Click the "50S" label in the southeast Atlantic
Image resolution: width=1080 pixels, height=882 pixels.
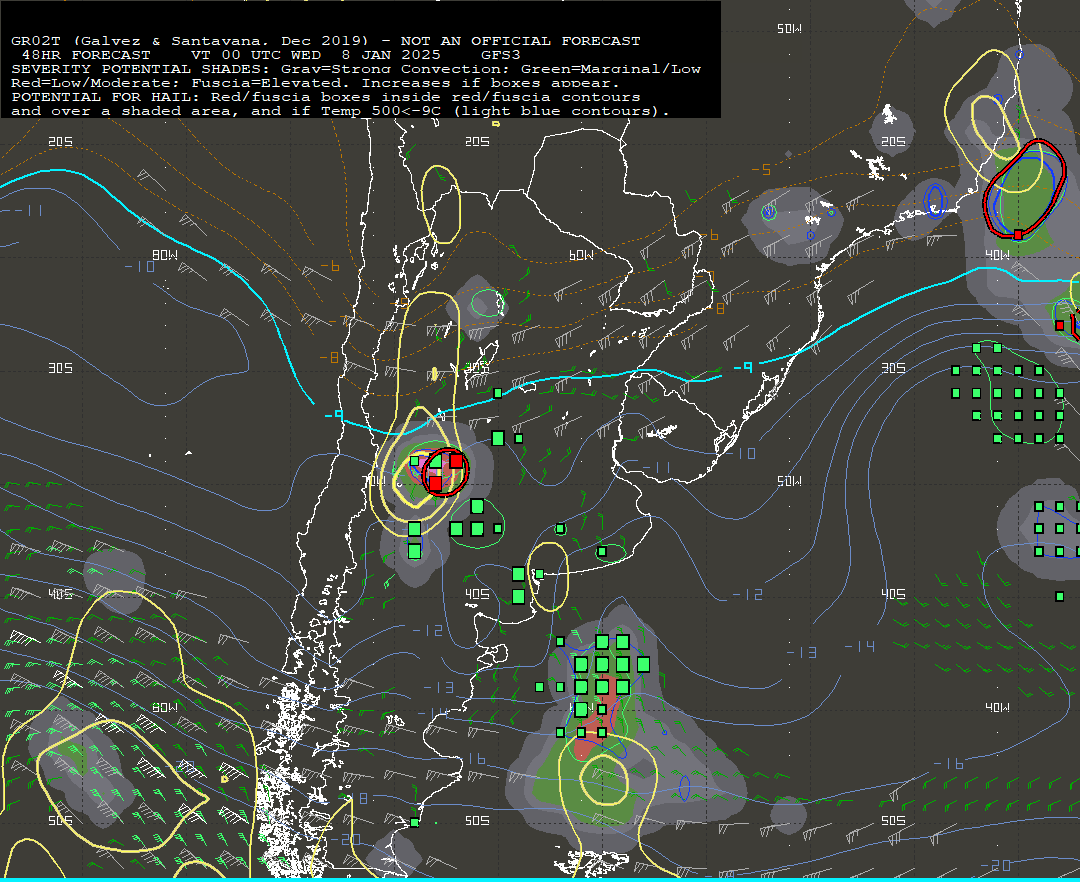pyautogui.click(x=893, y=821)
